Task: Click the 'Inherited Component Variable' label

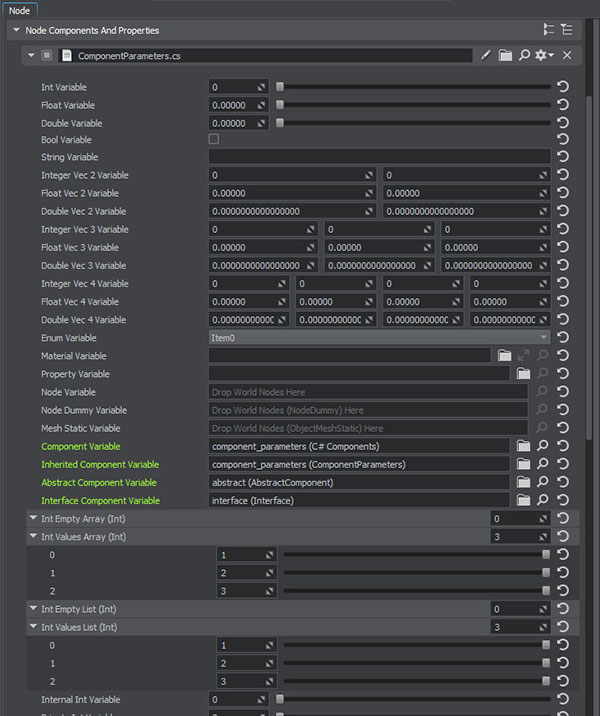Action: tap(100, 464)
